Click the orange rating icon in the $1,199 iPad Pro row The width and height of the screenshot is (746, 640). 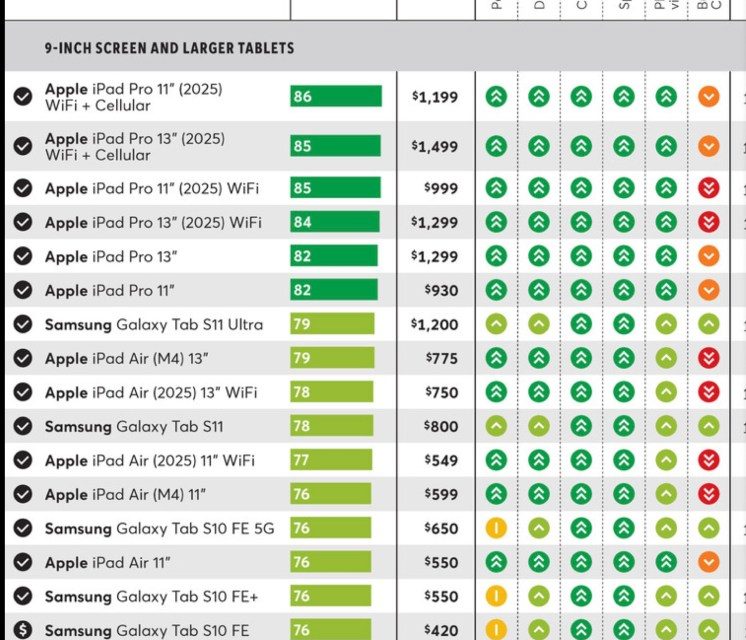[x=708, y=97]
